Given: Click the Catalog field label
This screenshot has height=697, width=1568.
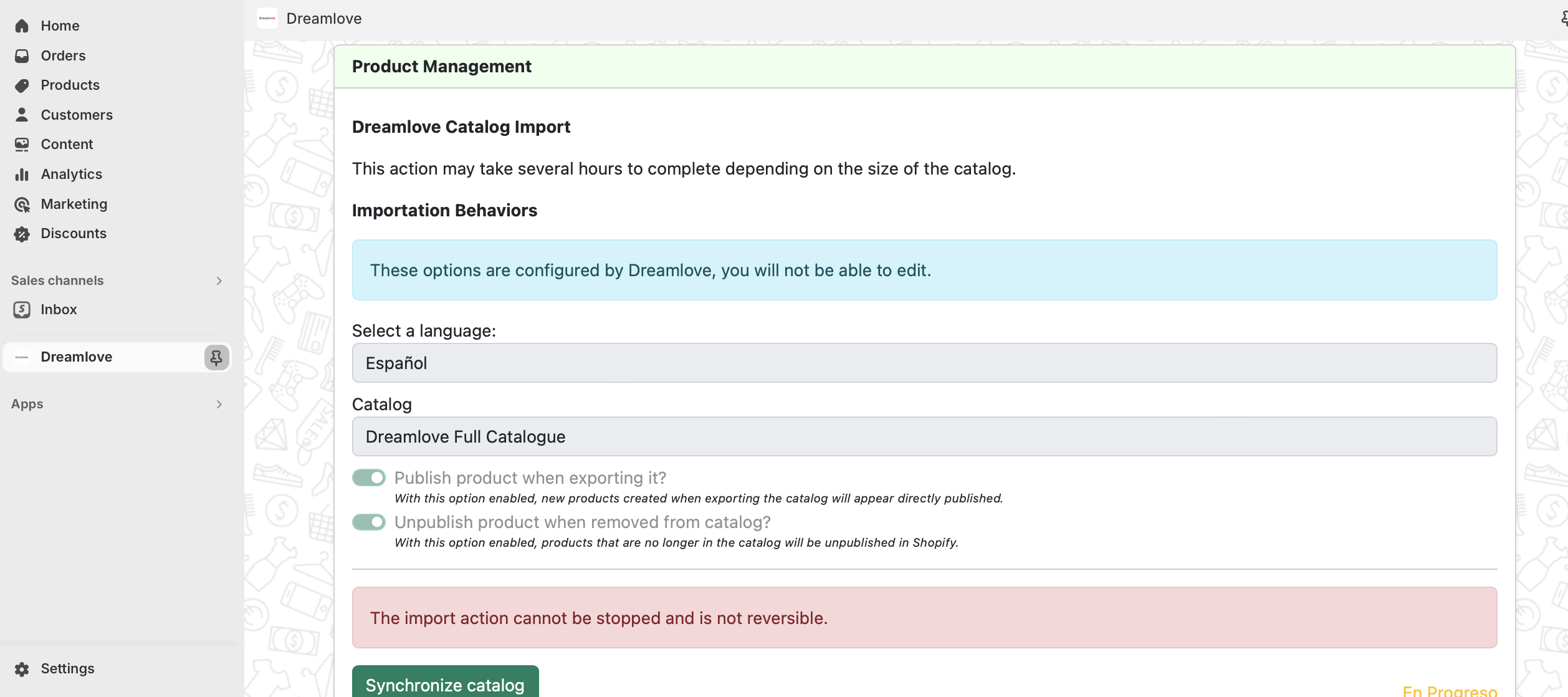Looking at the screenshot, I should (382, 404).
